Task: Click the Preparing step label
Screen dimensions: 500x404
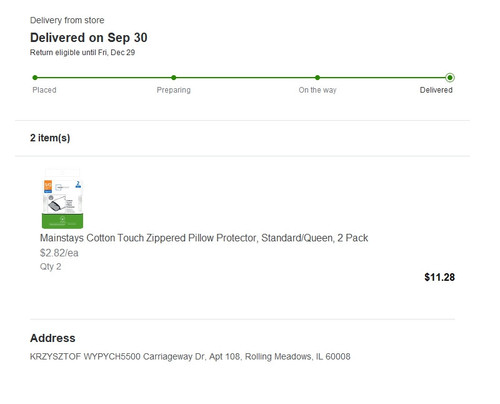Action: 174,90
